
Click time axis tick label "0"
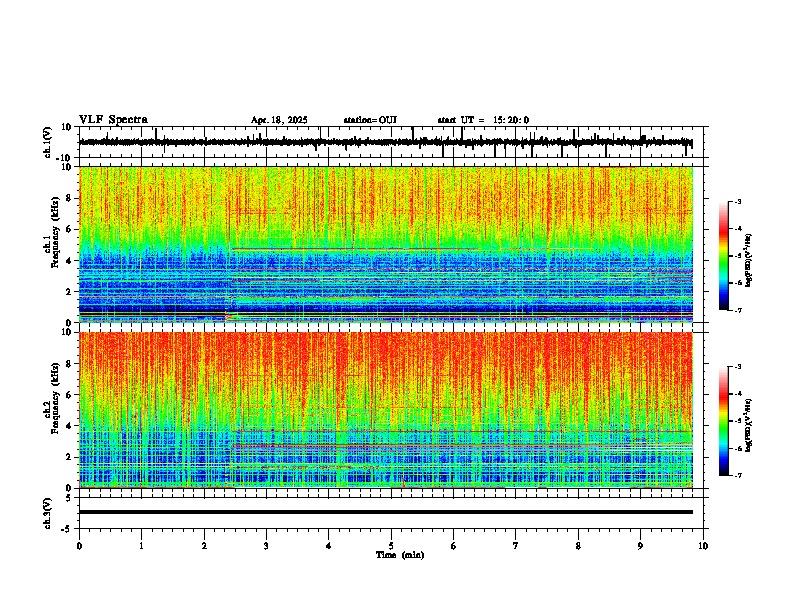pos(79,546)
